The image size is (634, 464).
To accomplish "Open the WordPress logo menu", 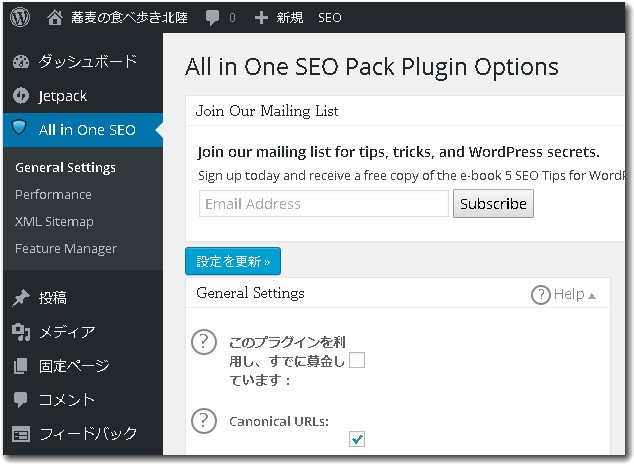I will pyautogui.click(x=20, y=17).
